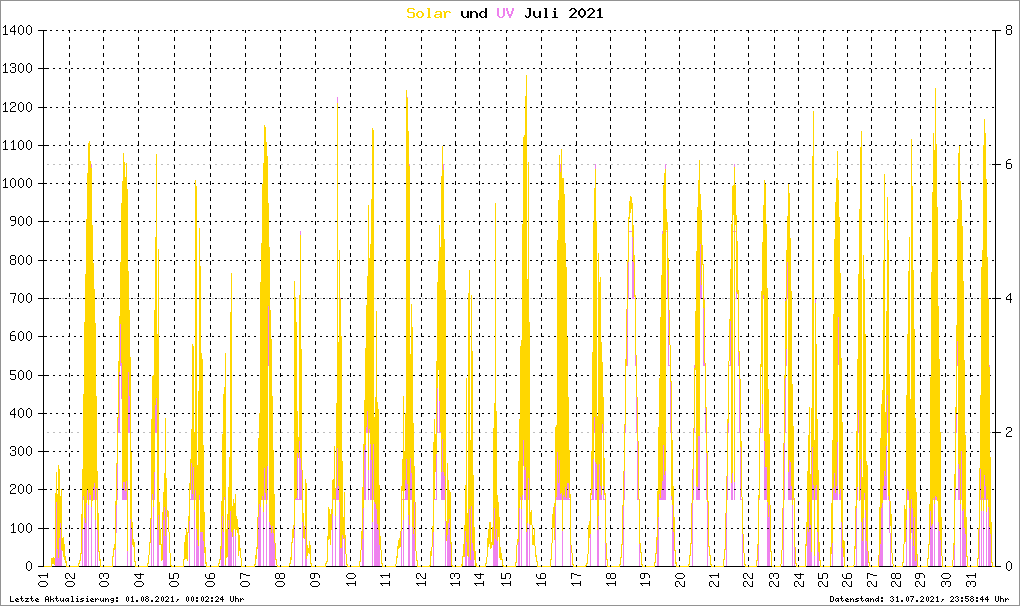Viewport: 1020px width, 606px height.
Task: Select the 1000 label on the left axis
Action: coord(19,184)
